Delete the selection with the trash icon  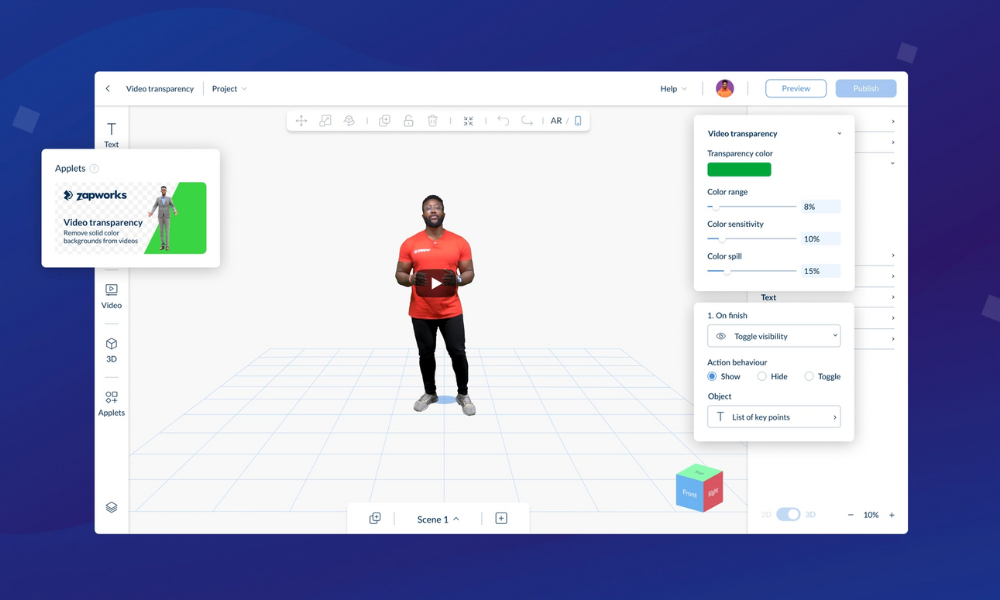point(432,121)
